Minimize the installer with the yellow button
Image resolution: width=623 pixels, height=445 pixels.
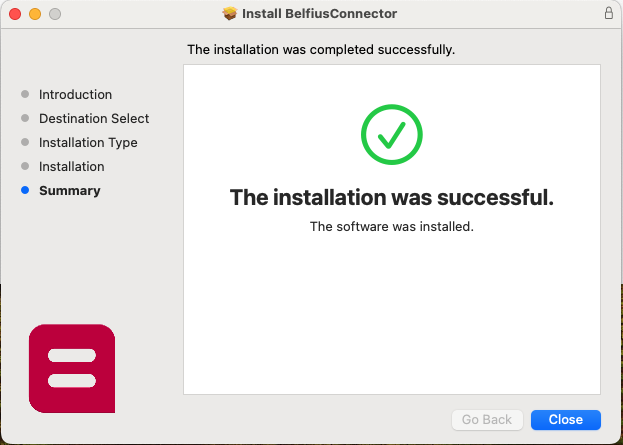pos(35,14)
